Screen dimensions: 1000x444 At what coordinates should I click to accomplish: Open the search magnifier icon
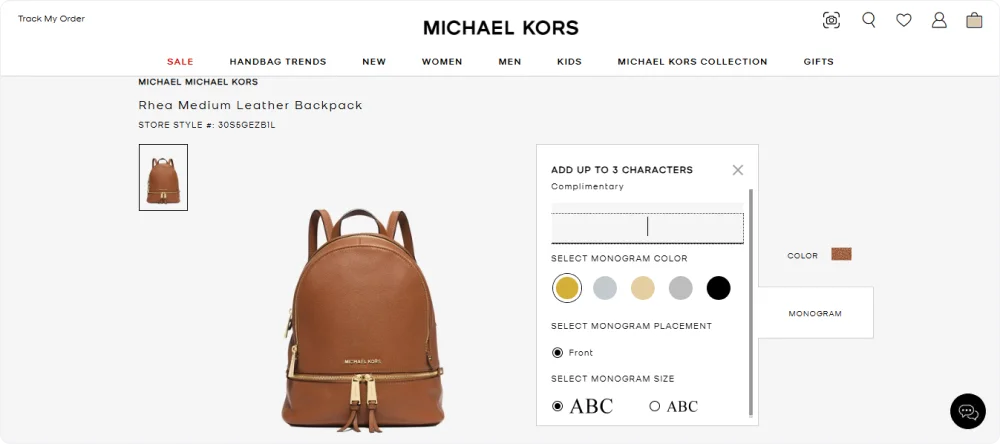click(x=869, y=20)
